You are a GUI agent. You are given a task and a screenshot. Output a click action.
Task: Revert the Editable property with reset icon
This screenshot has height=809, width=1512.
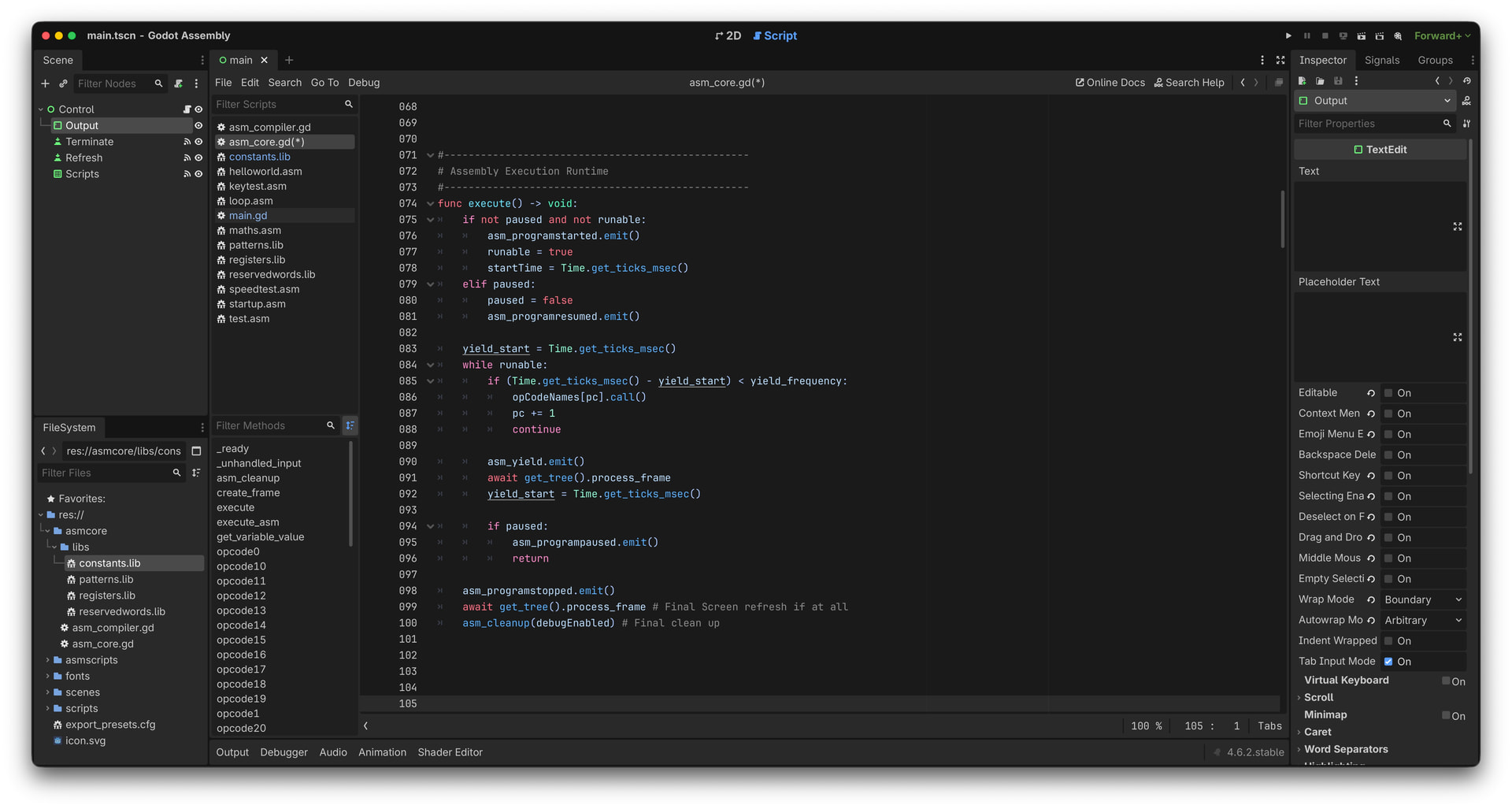1371,393
